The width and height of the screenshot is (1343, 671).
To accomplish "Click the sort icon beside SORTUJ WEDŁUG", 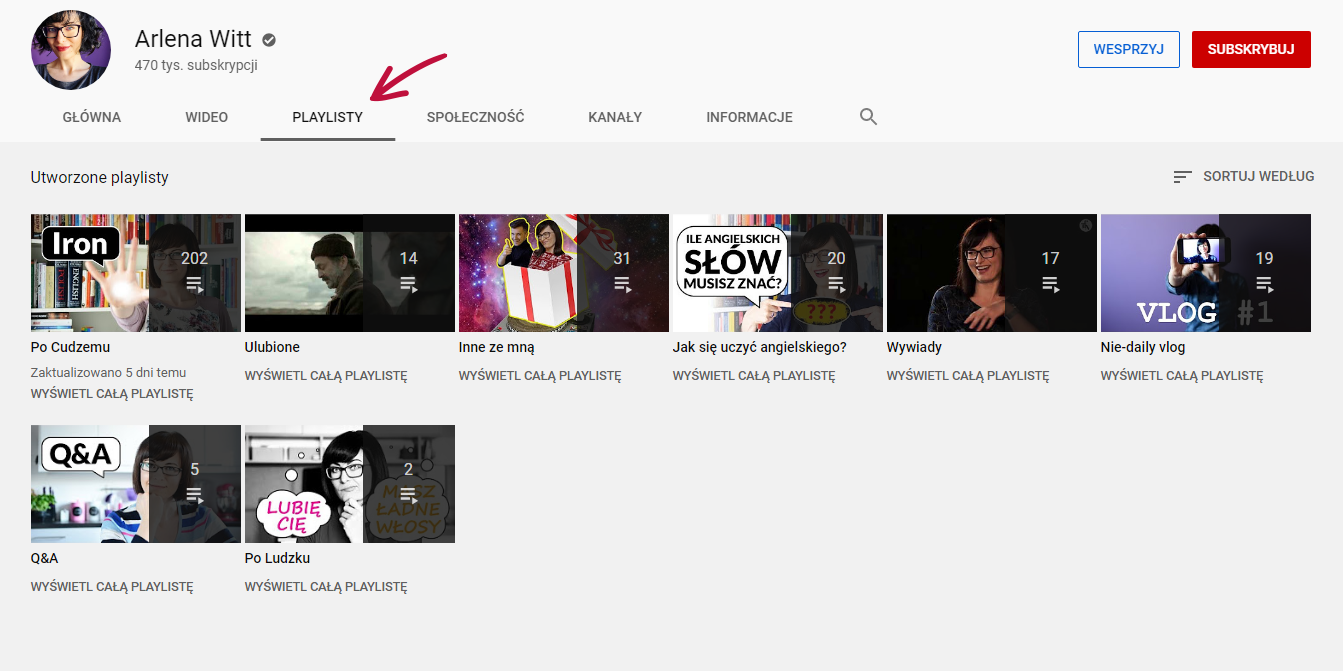I will coord(1182,177).
